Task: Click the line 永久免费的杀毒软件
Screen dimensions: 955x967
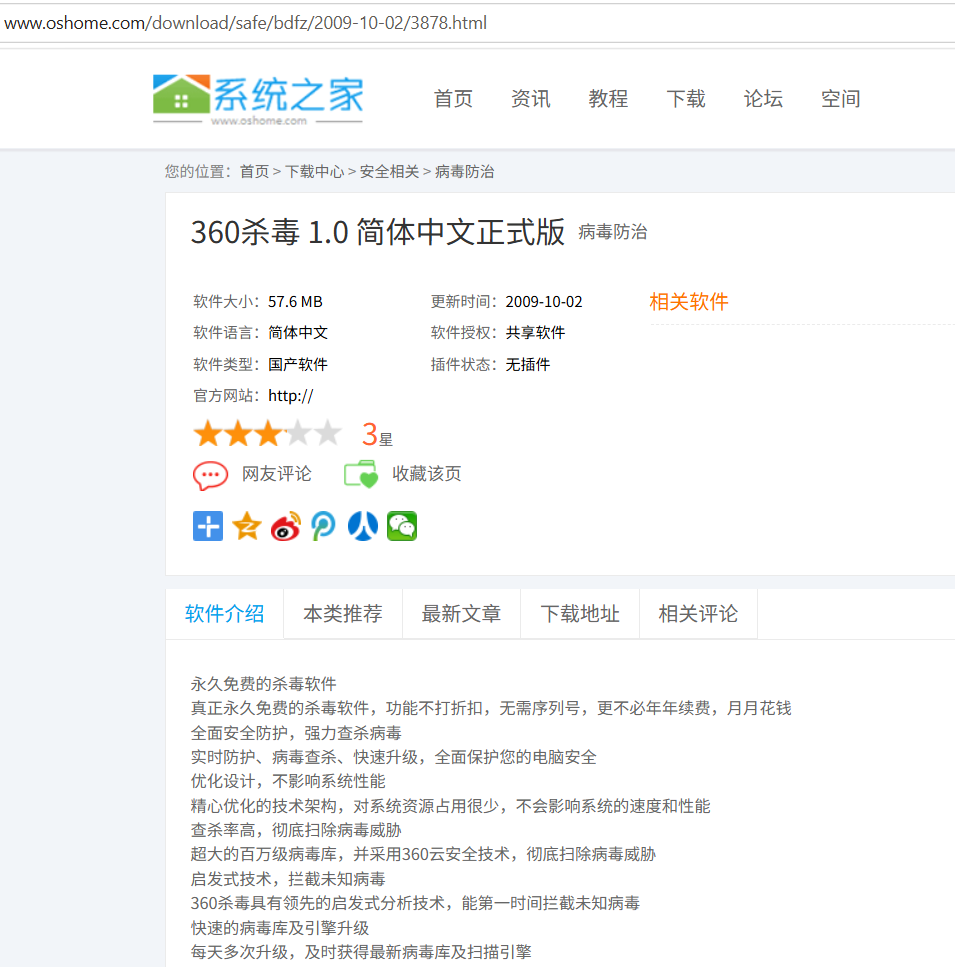Action: (x=264, y=684)
